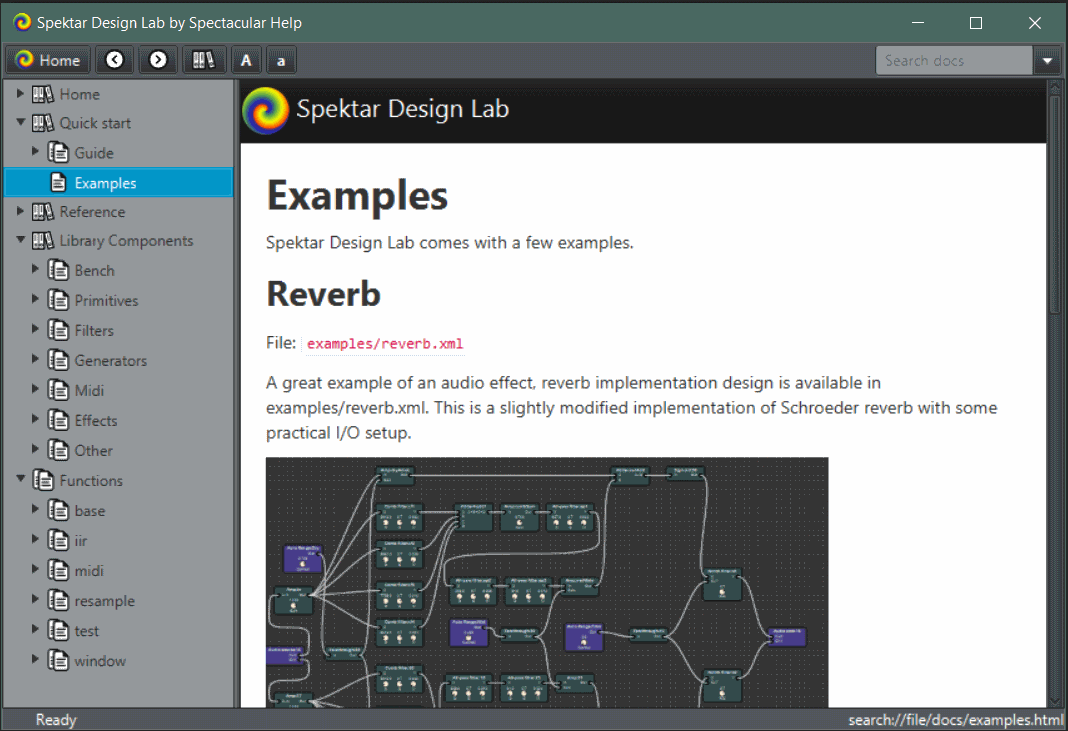The width and height of the screenshot is (1068, 731).
Task: Click the Spektar spiral logo in header
Action: tap(266, 110)
